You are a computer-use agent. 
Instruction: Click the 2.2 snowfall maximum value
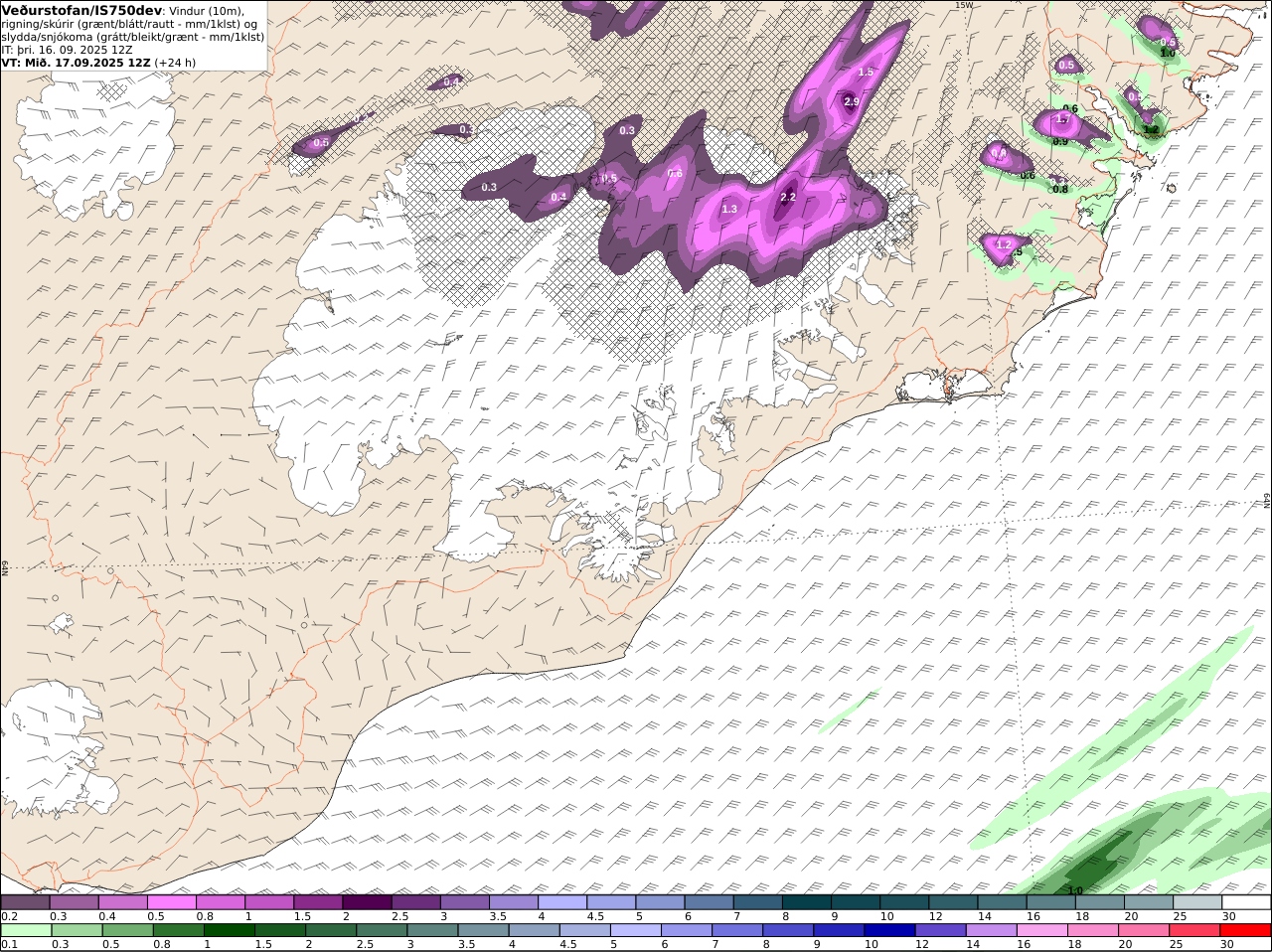(x=788, y=197)
